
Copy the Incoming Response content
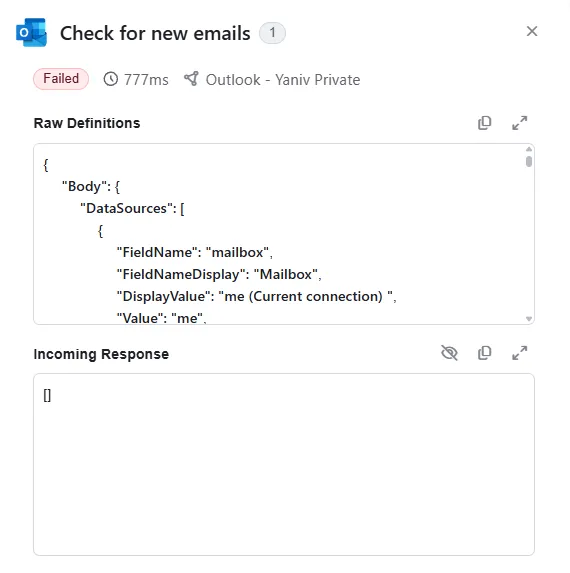[x=484, y=353]
